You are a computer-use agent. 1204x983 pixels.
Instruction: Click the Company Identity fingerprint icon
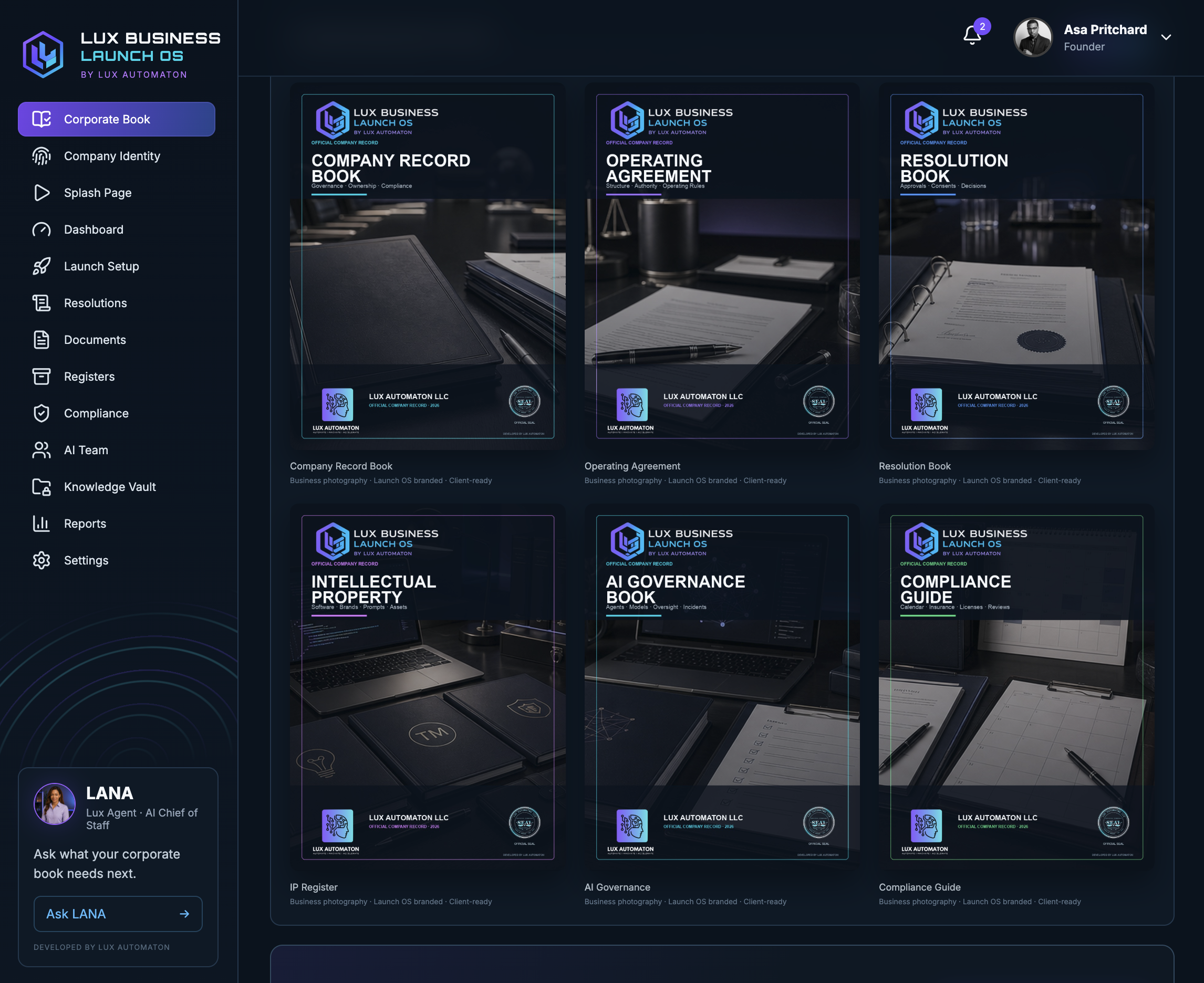tap(41, 156)
